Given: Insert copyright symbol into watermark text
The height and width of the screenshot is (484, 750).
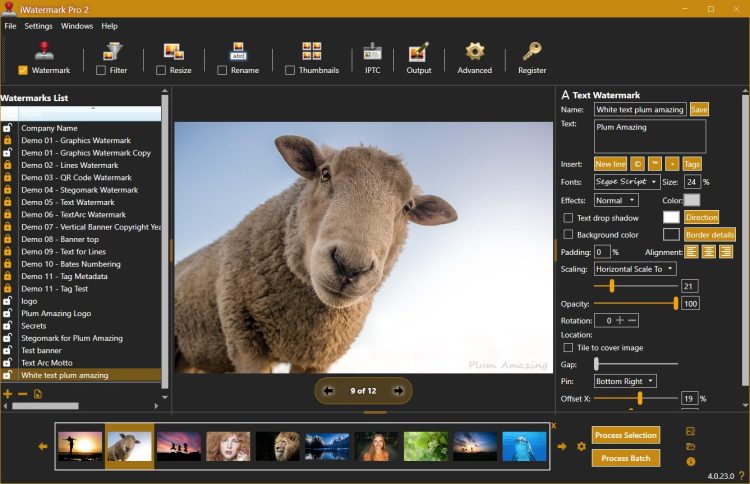Looking at the screenshot, I should click(x=636, y=163).
